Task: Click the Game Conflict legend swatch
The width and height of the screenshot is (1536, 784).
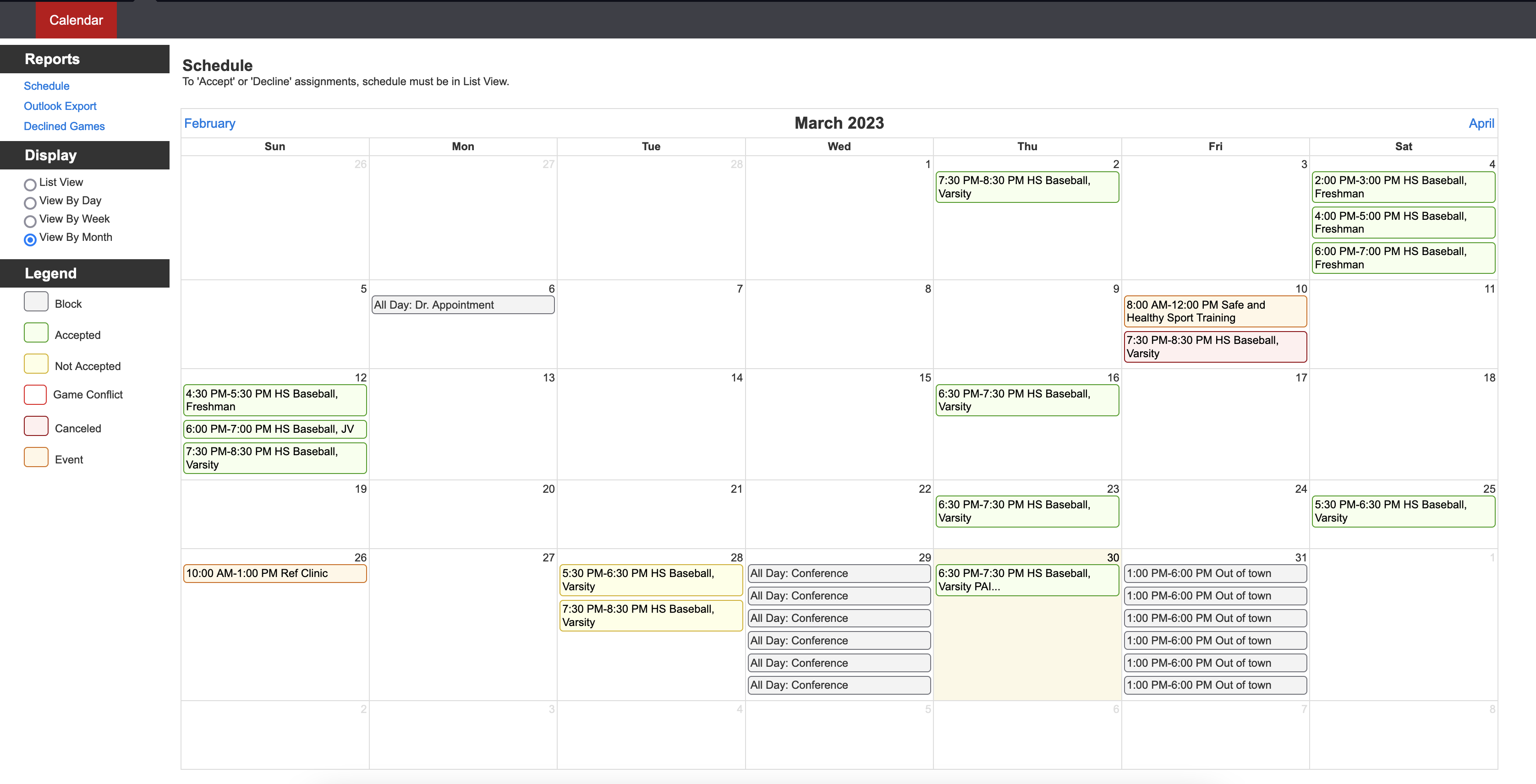Action: 35,394
